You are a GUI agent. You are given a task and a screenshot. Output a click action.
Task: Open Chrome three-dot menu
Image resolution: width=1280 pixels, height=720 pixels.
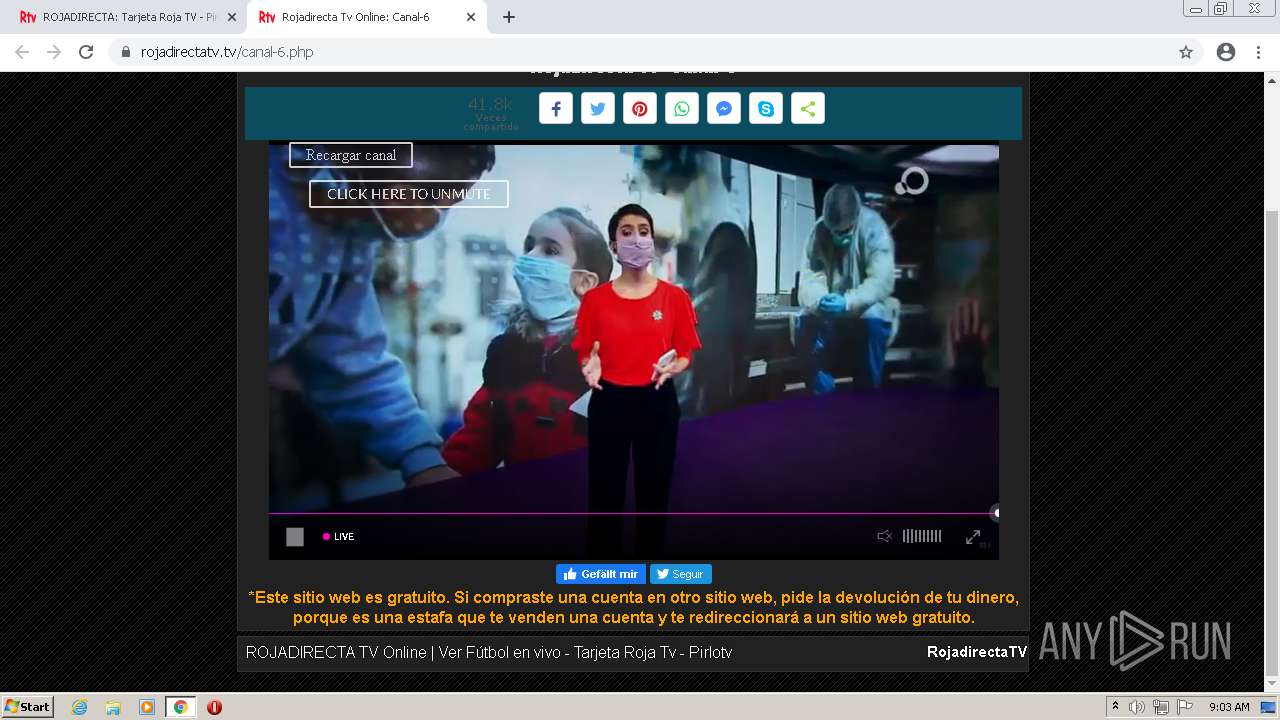pos(1259,52)
